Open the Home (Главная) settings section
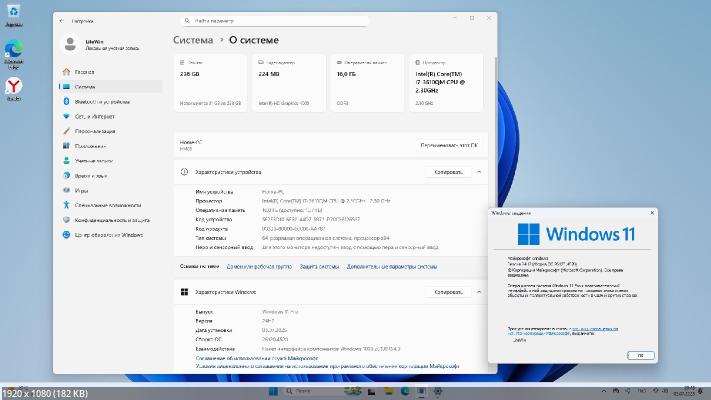 coord(111,72)
